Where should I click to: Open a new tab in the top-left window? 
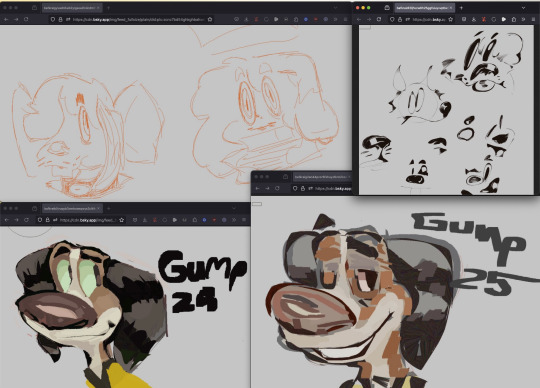pyautogui.click(x=108, y=8)
